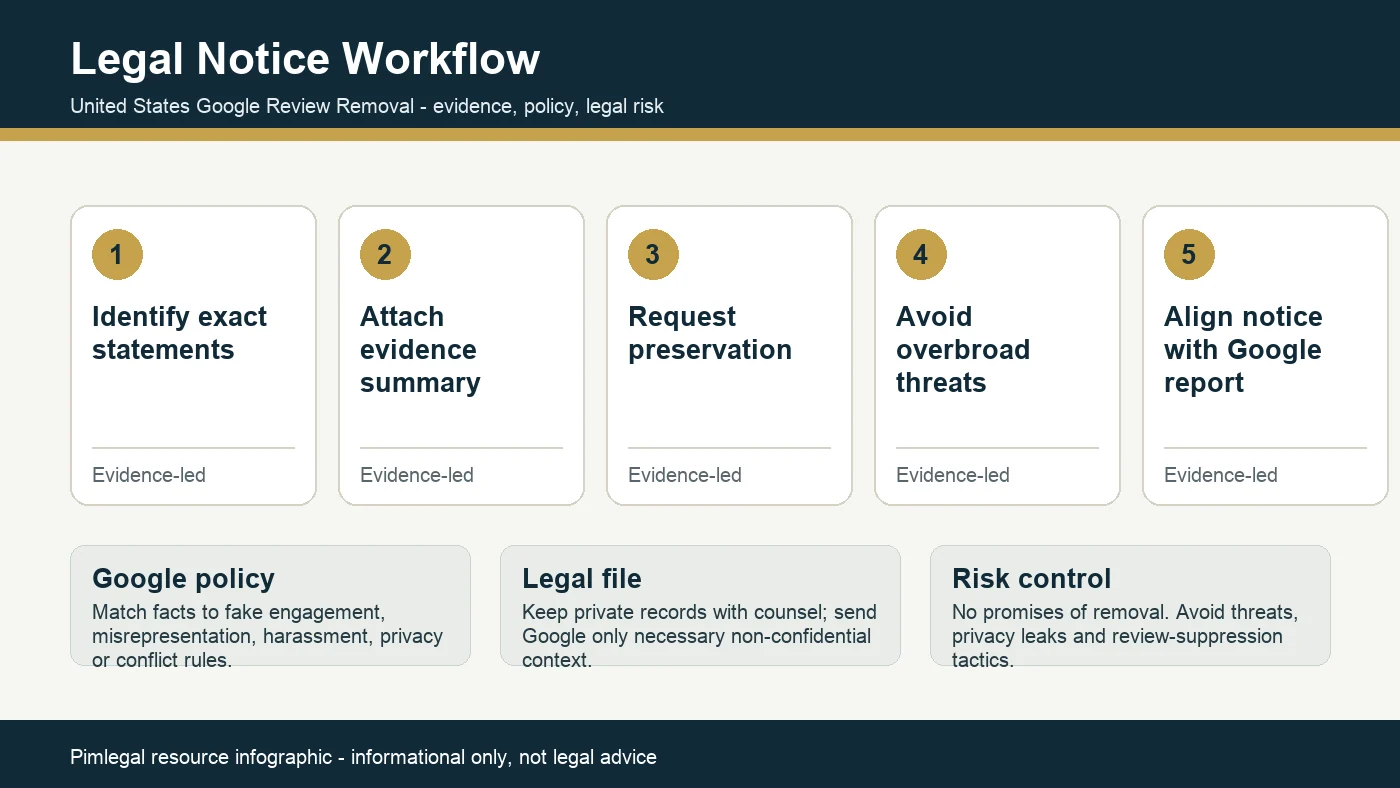
Task: Click the footer "Pimlegal resource infographic" disclaimer
Action: coord(363,757)
